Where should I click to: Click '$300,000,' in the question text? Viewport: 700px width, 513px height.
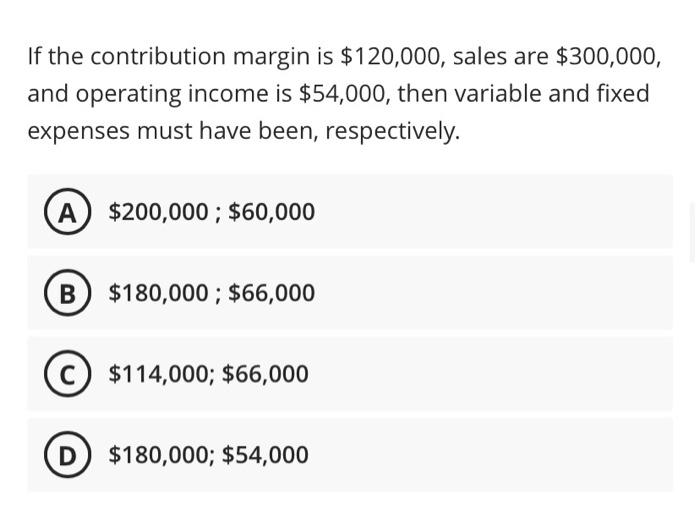click(x=608, y=57)
